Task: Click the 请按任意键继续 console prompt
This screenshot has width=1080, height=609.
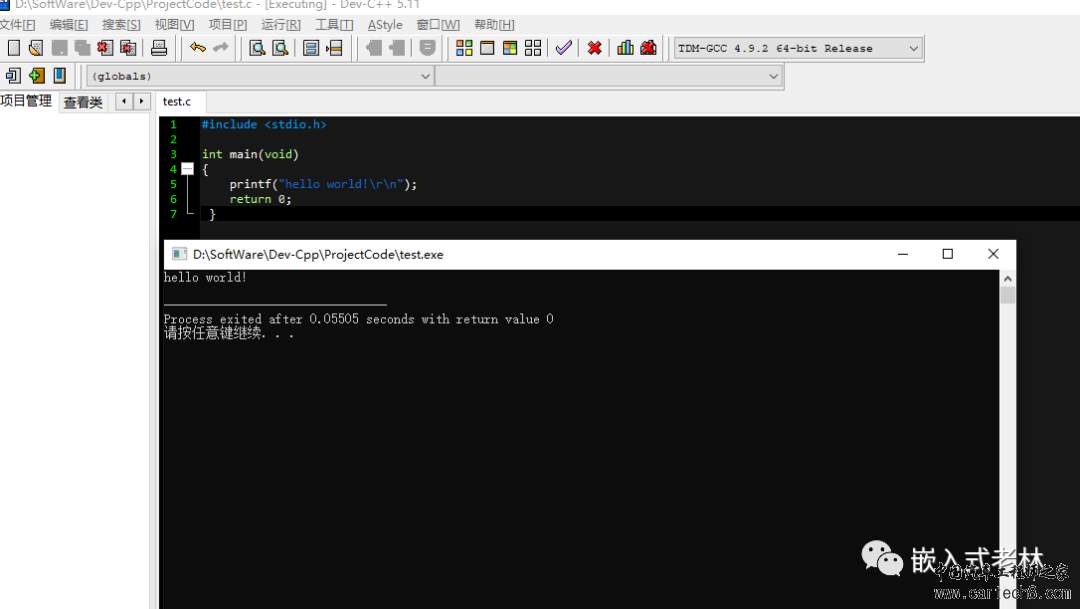Action: (229, 333)
